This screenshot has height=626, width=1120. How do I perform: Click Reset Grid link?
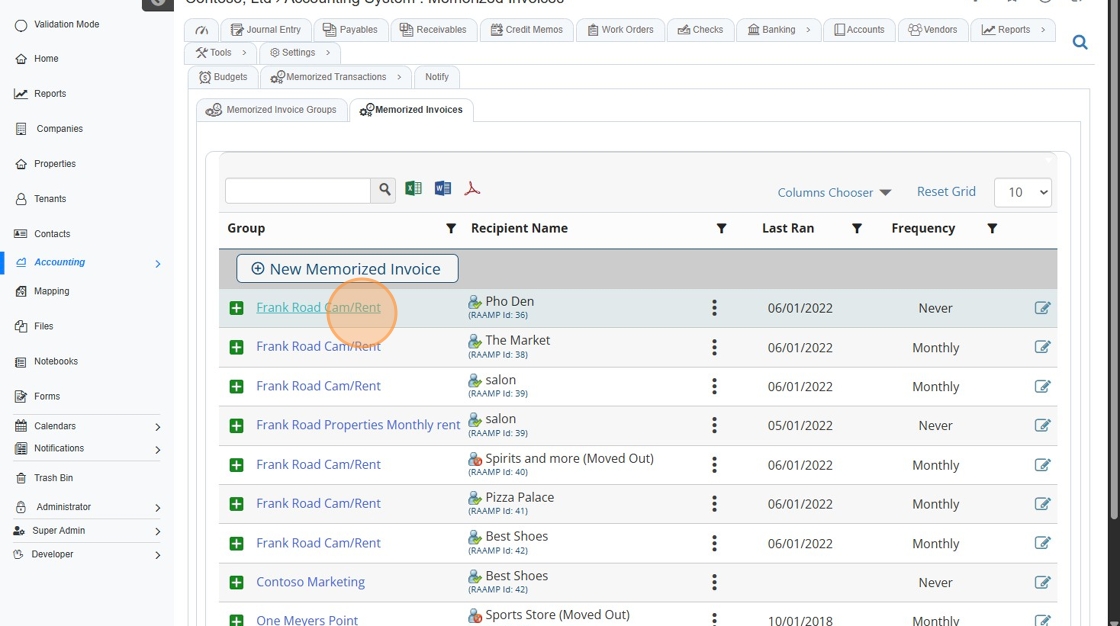pyautogui.click(x=946, y=192)
